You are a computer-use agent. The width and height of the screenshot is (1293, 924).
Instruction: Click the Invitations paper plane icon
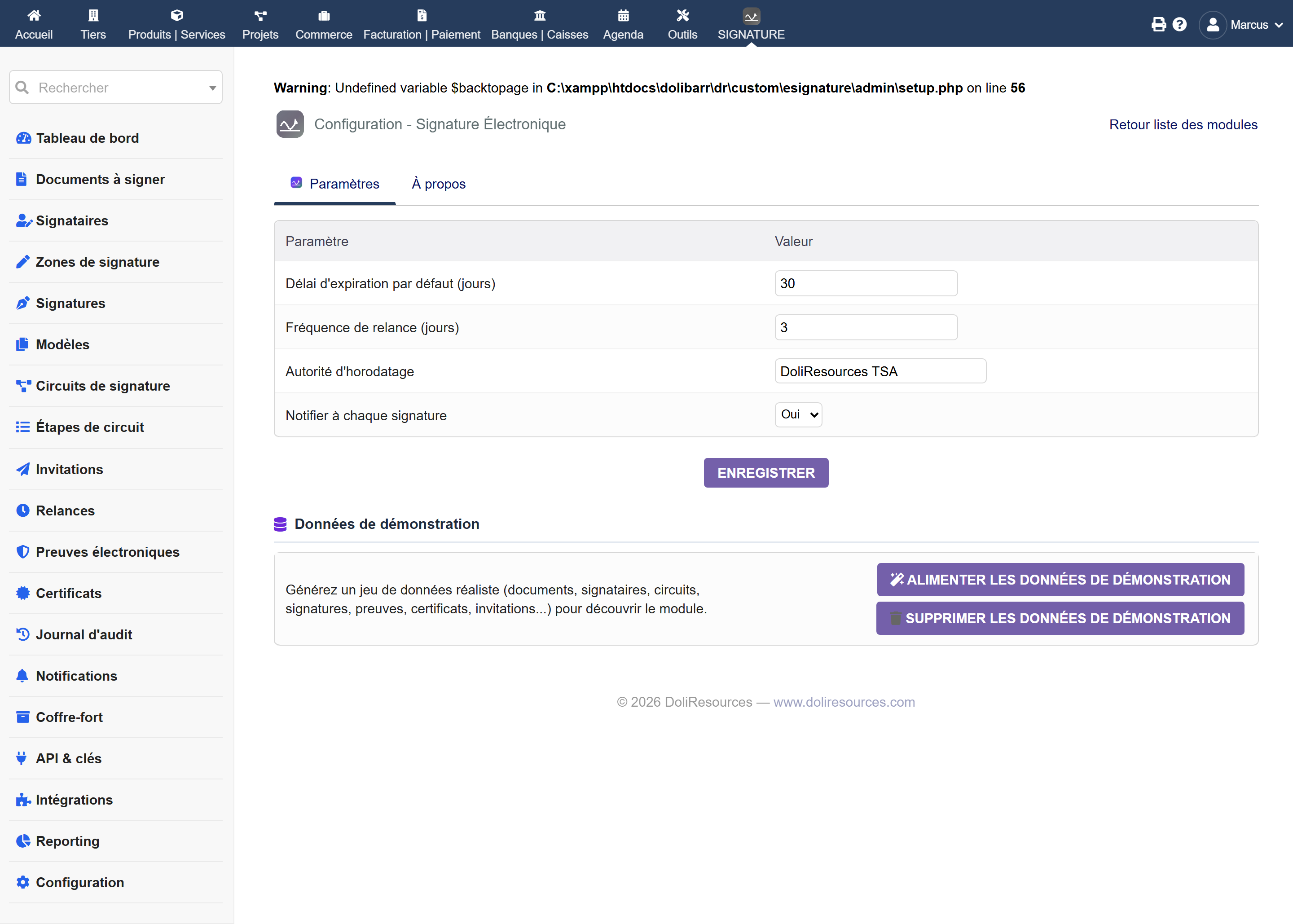point(23,469)
